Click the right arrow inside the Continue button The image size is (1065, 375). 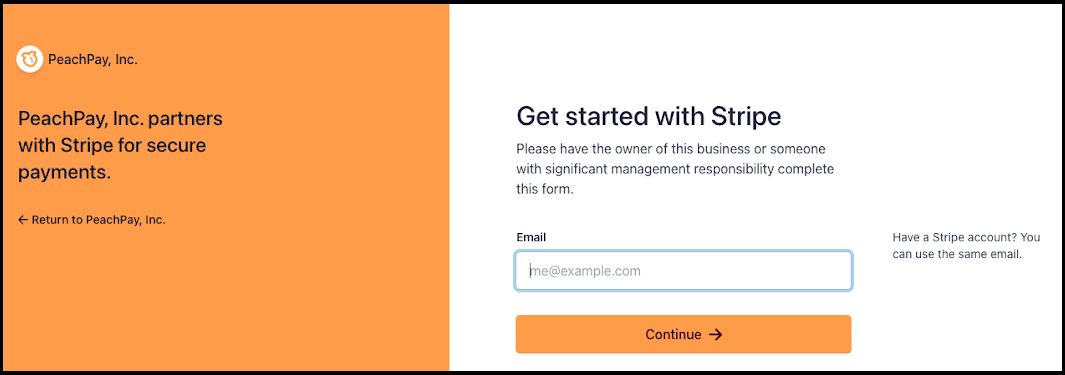(x=715, y=334)
